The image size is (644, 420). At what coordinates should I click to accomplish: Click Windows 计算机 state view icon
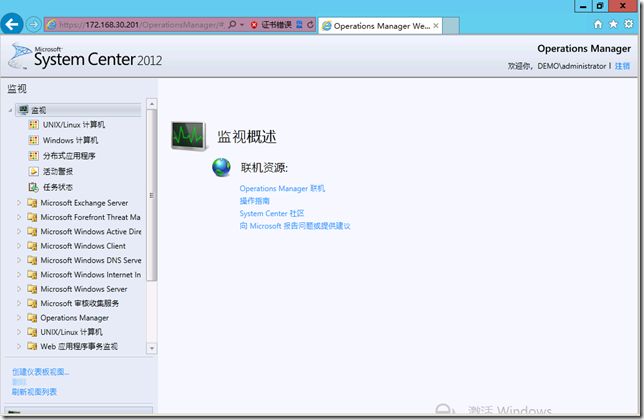[x=34, y=140]
